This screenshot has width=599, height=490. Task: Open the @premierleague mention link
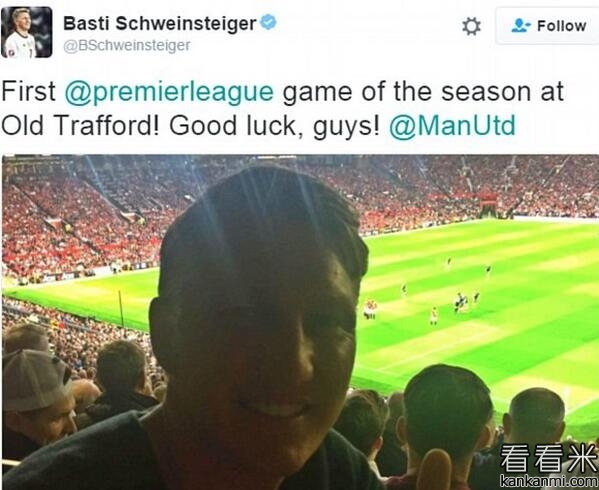point(169,92)
